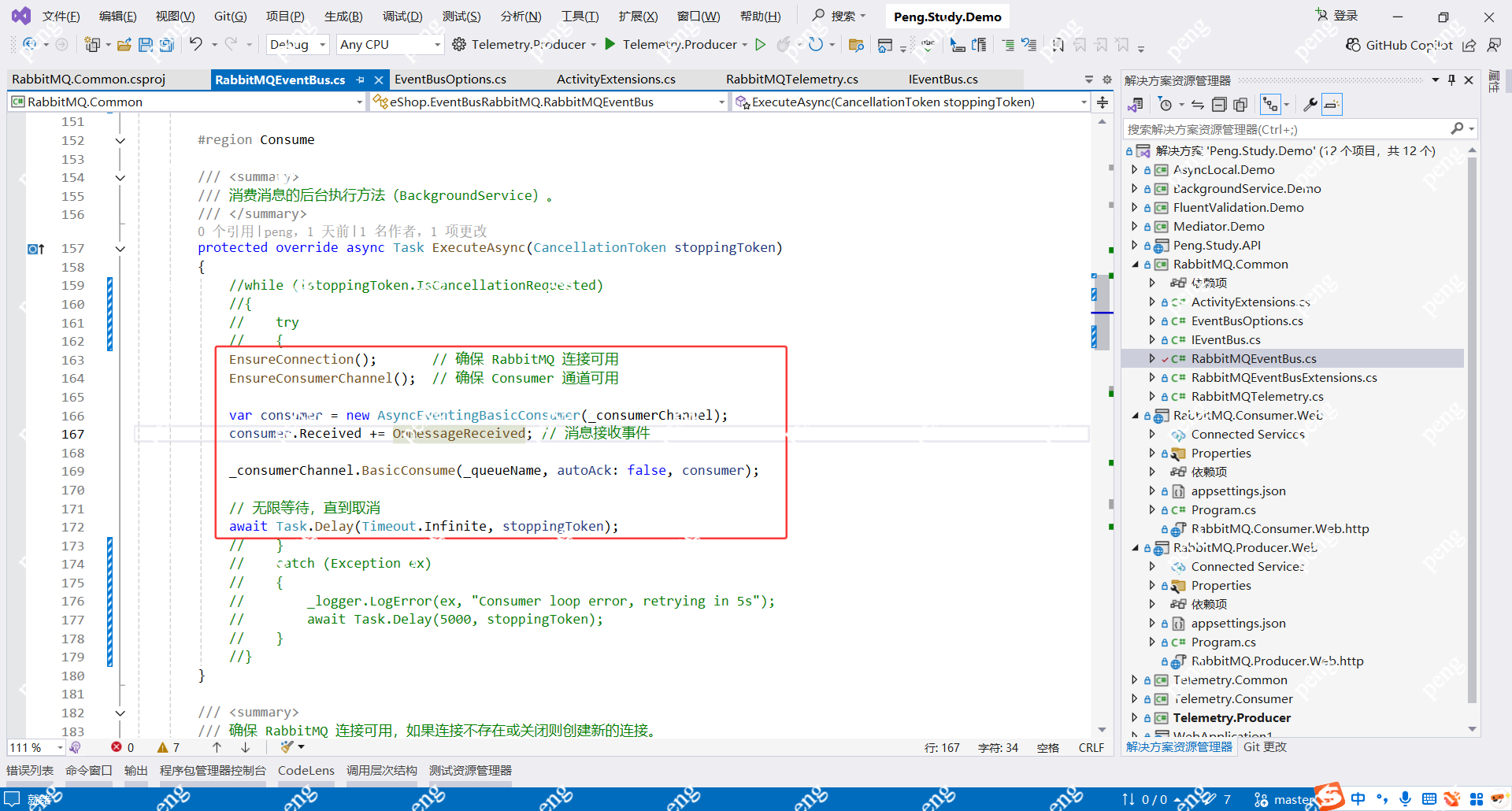Switch views icon in Solution Explorer toolbar
This screenshot has width=1512, height=811.
click(x=1135, y=105)
